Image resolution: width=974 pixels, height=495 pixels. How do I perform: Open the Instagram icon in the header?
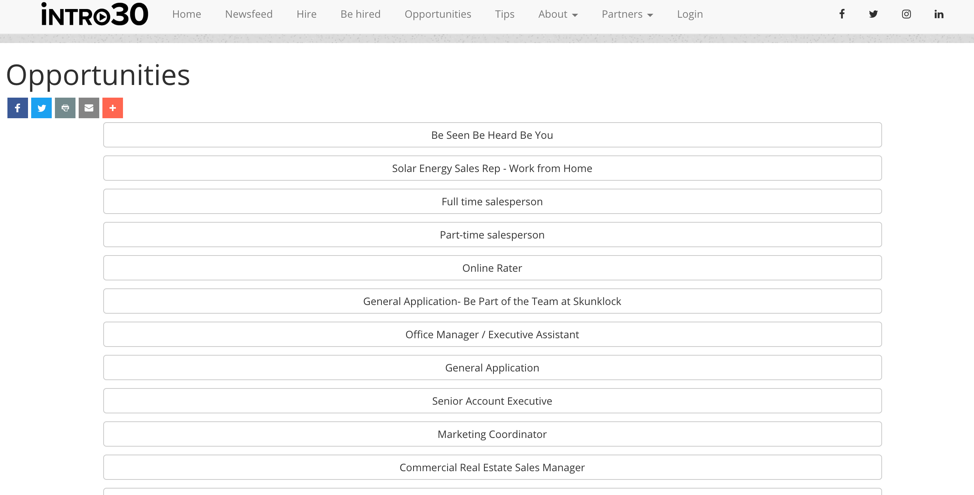tap(906, 14)
